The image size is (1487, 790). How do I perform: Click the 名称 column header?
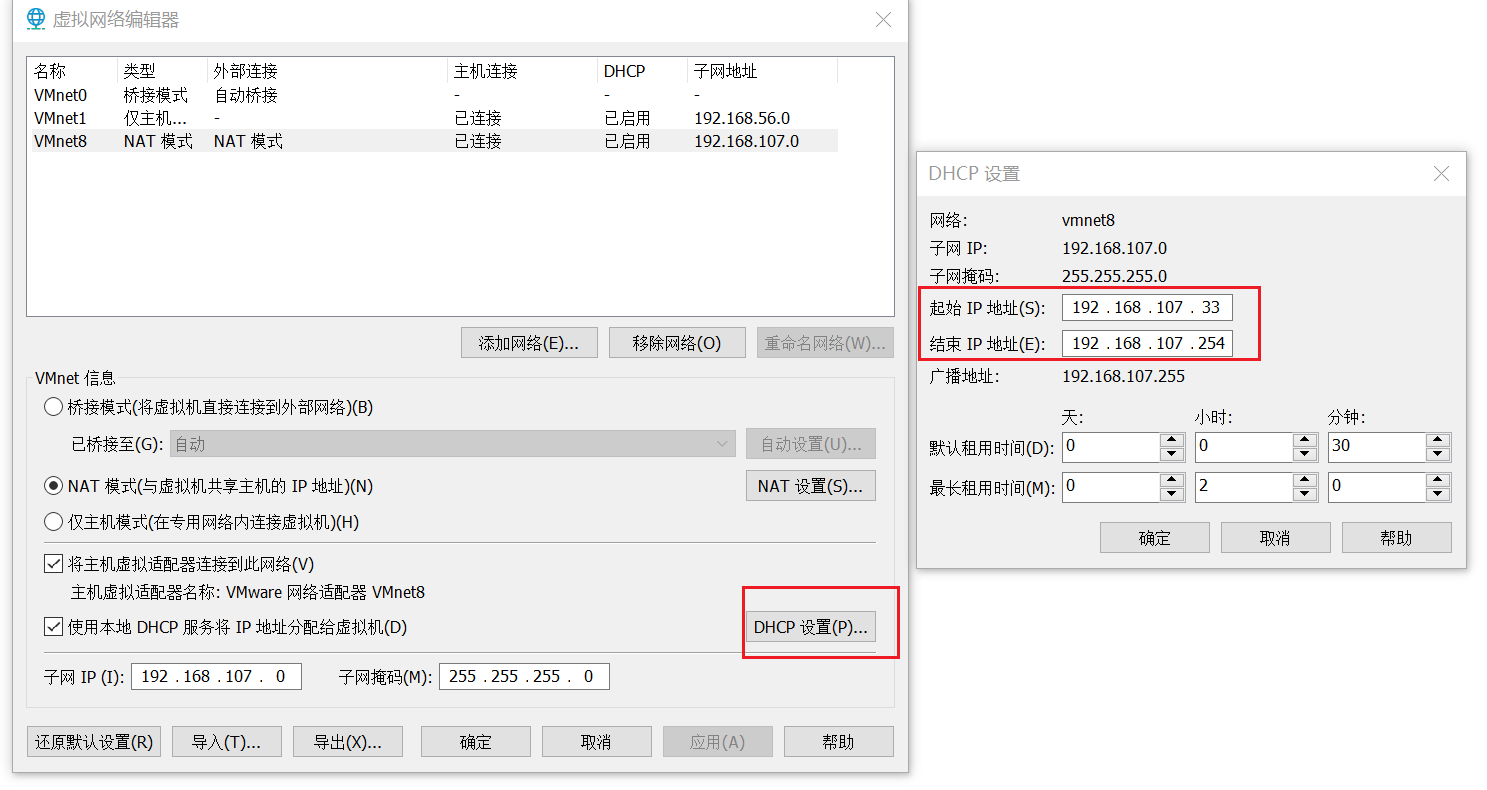(72, 72)
